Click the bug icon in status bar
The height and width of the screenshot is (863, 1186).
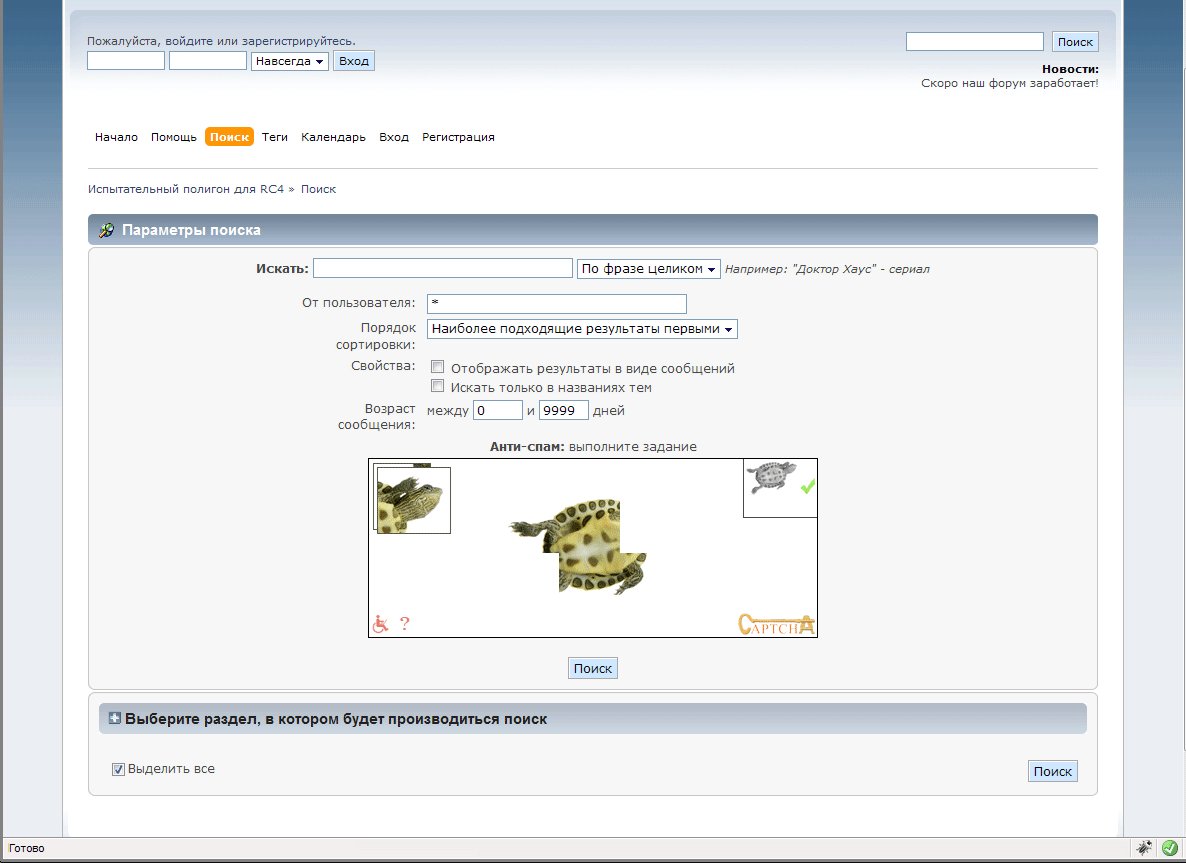click(1144, 848)
